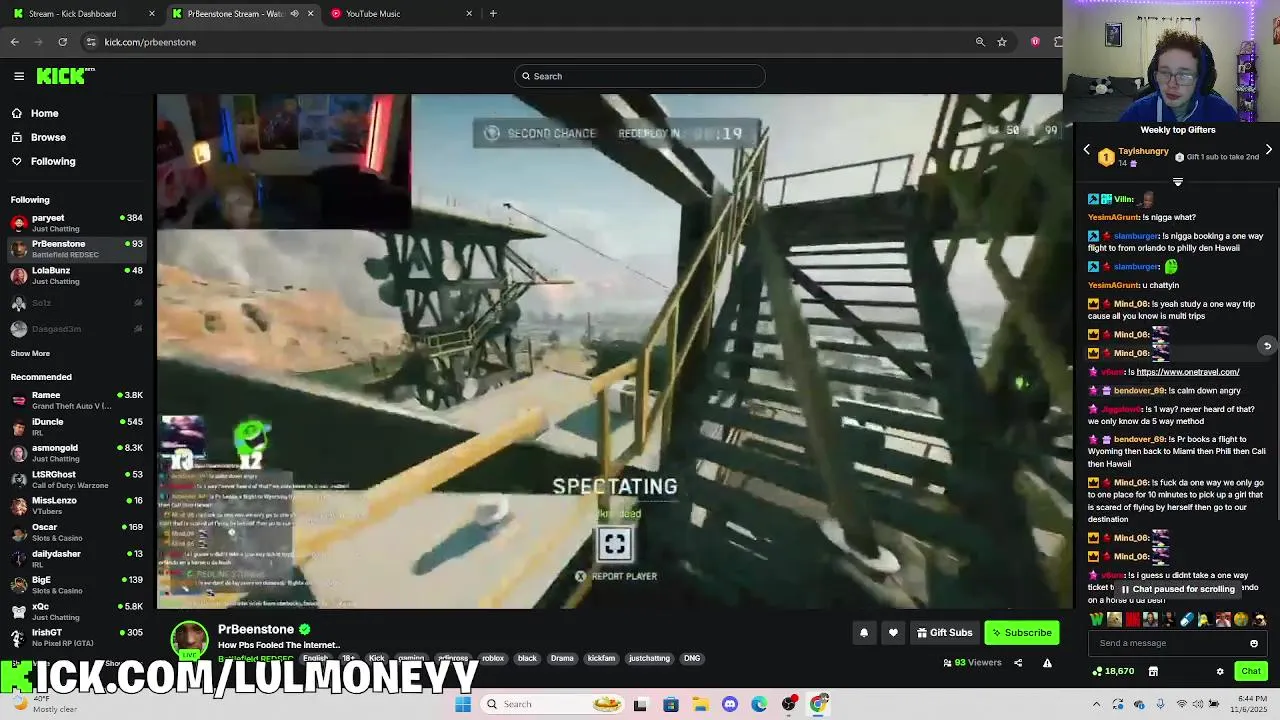Screen dimensions: 1280x720
Task: Share the stream via share icon
Action: point(1018,663)
